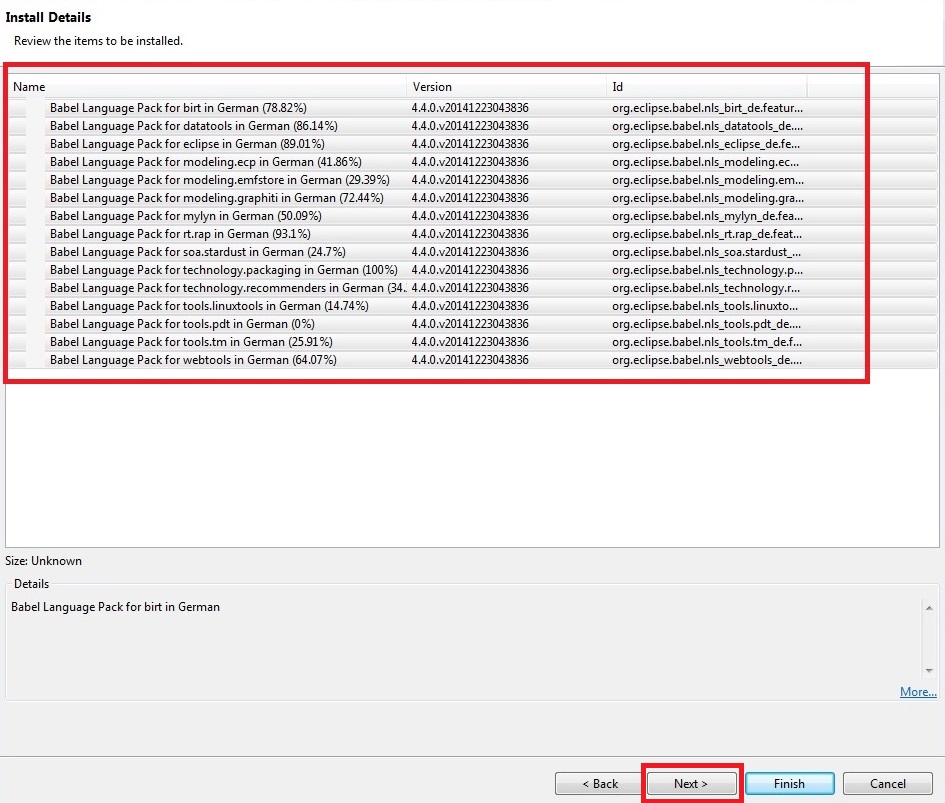This screenshot has height=803, width=945.
Task: Click the Id org.eclipse.babel.nls_datatools_de....
Action: [x=708, y=126]
